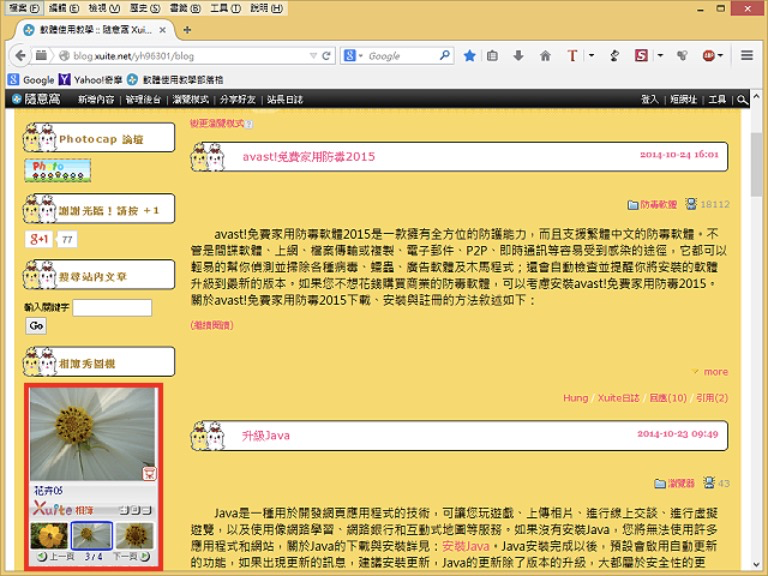Click 登入 in the black bar

tap(649, 100)
